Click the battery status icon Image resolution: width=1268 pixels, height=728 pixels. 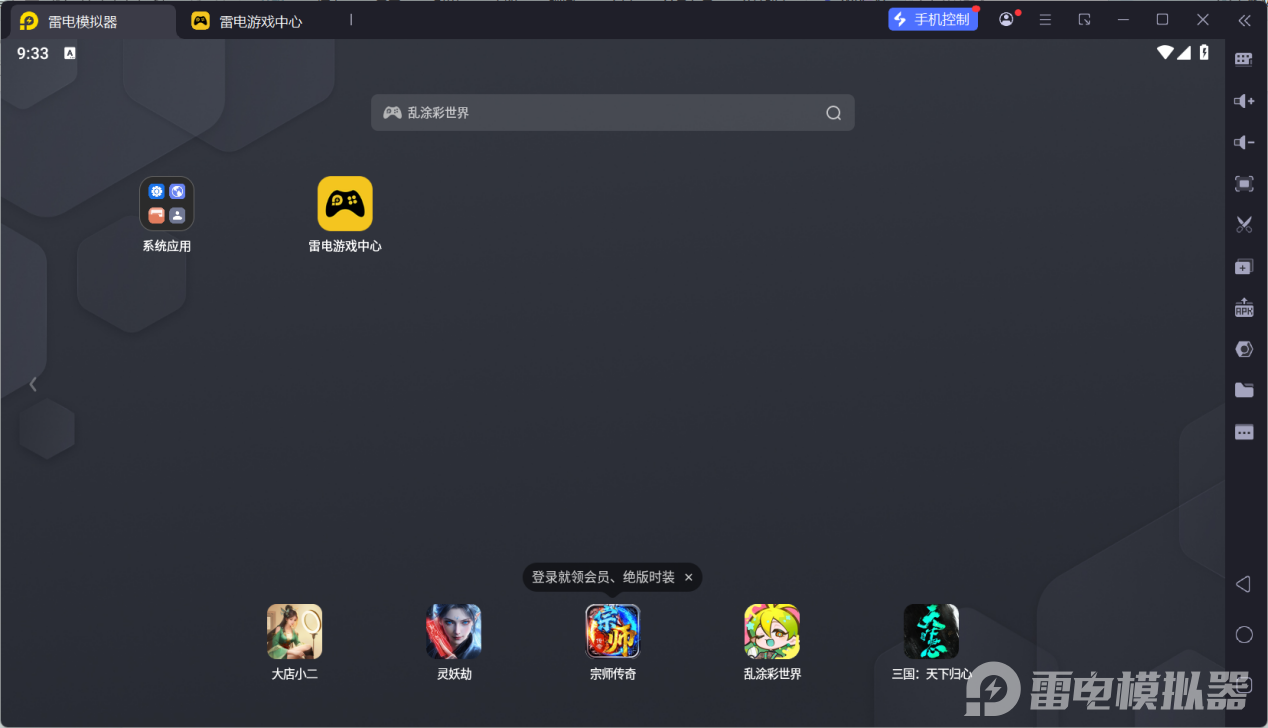click(x=1204, y=52)
